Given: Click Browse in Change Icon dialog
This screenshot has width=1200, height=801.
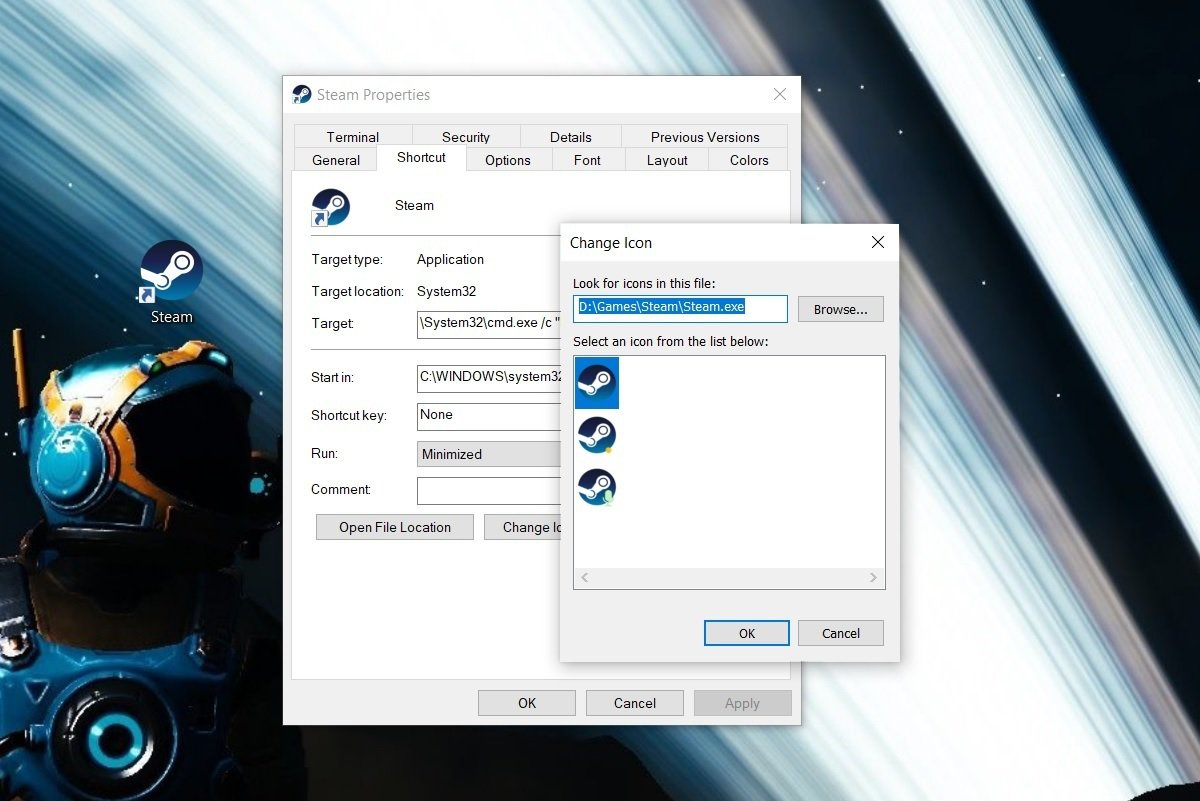Looking at the screenshot, I should tap(840, 309).
